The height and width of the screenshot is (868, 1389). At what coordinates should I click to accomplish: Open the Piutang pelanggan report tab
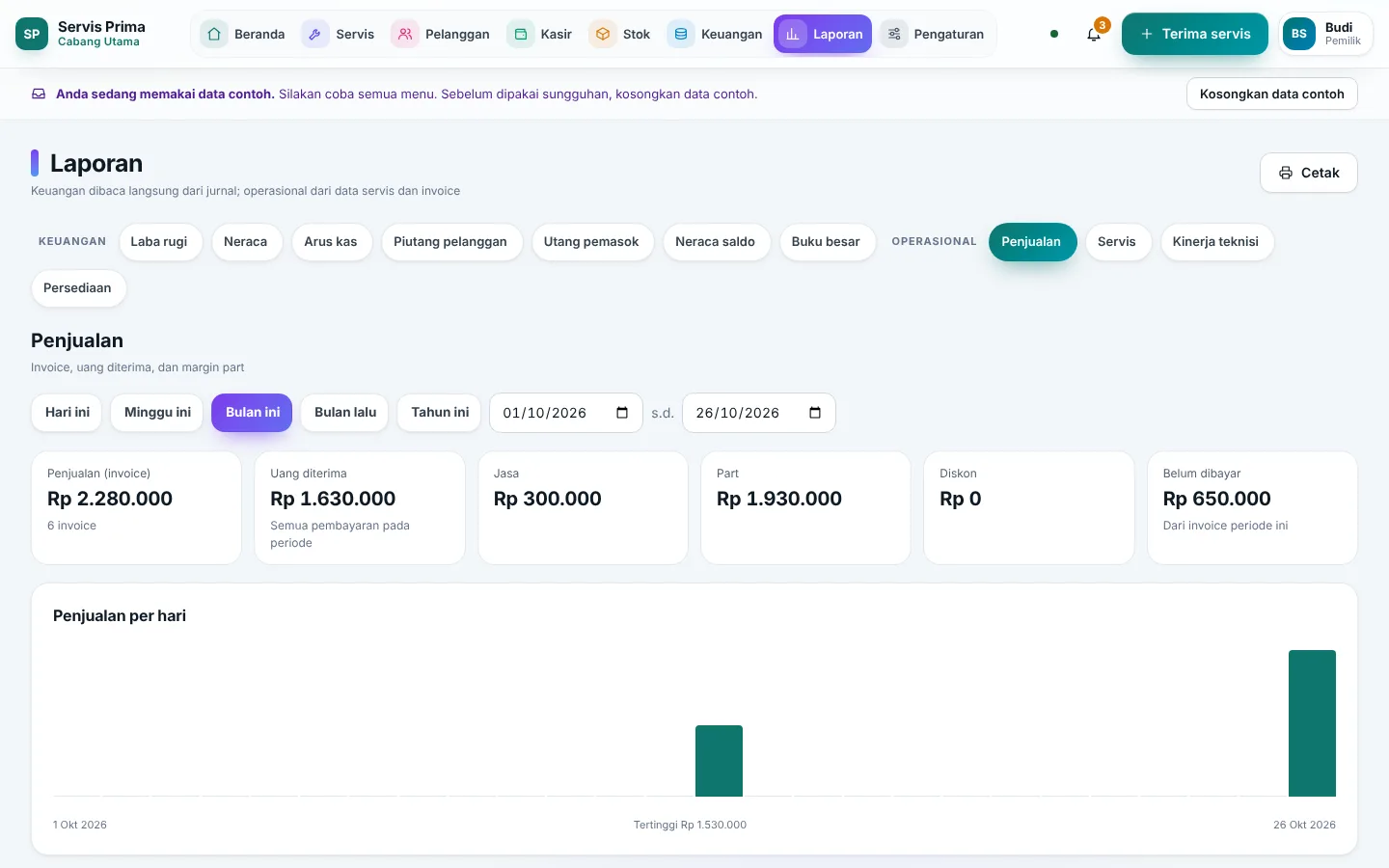tap(450, 241)
